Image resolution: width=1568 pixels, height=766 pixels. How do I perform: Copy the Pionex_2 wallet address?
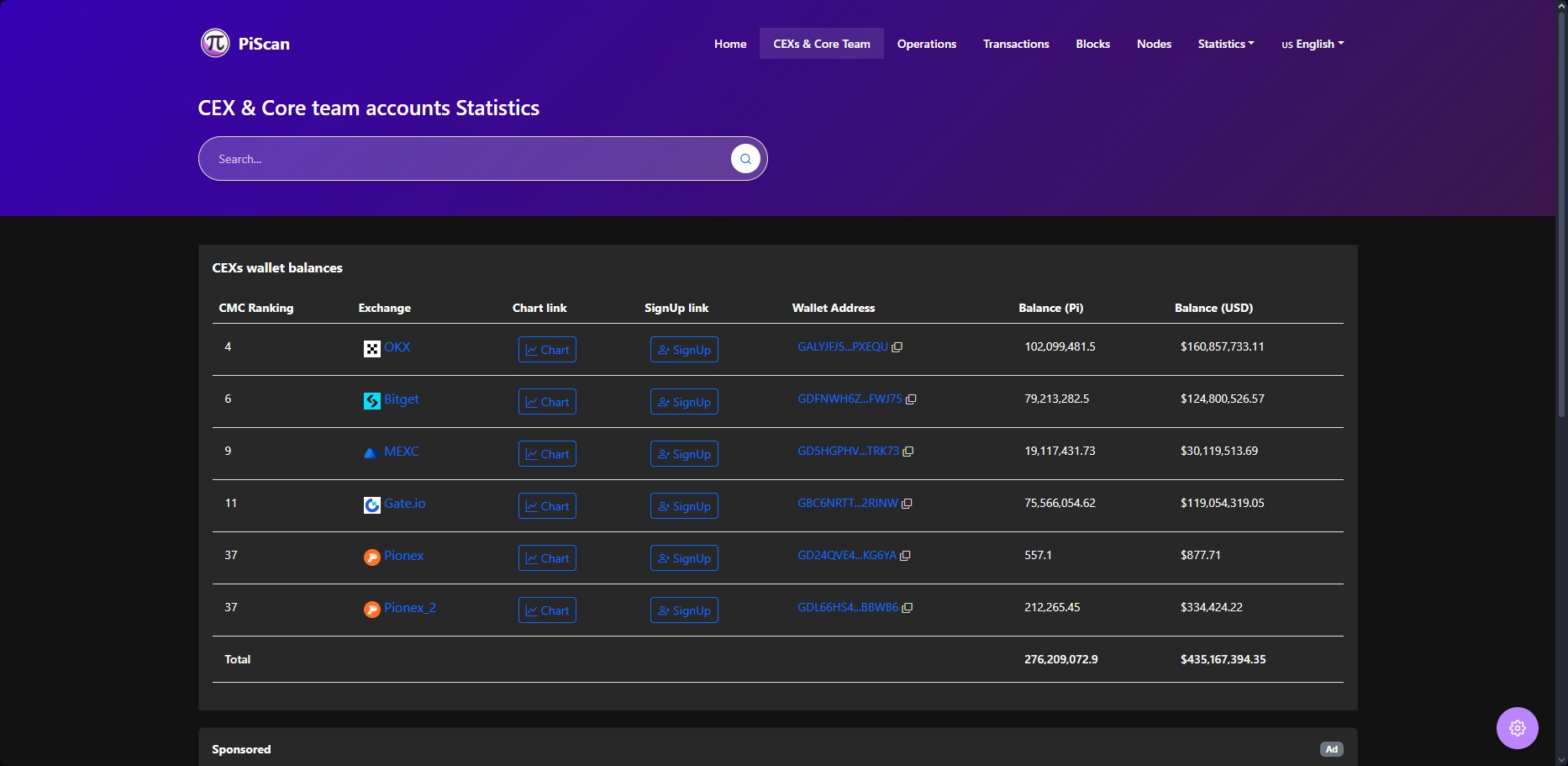(908, 608)
